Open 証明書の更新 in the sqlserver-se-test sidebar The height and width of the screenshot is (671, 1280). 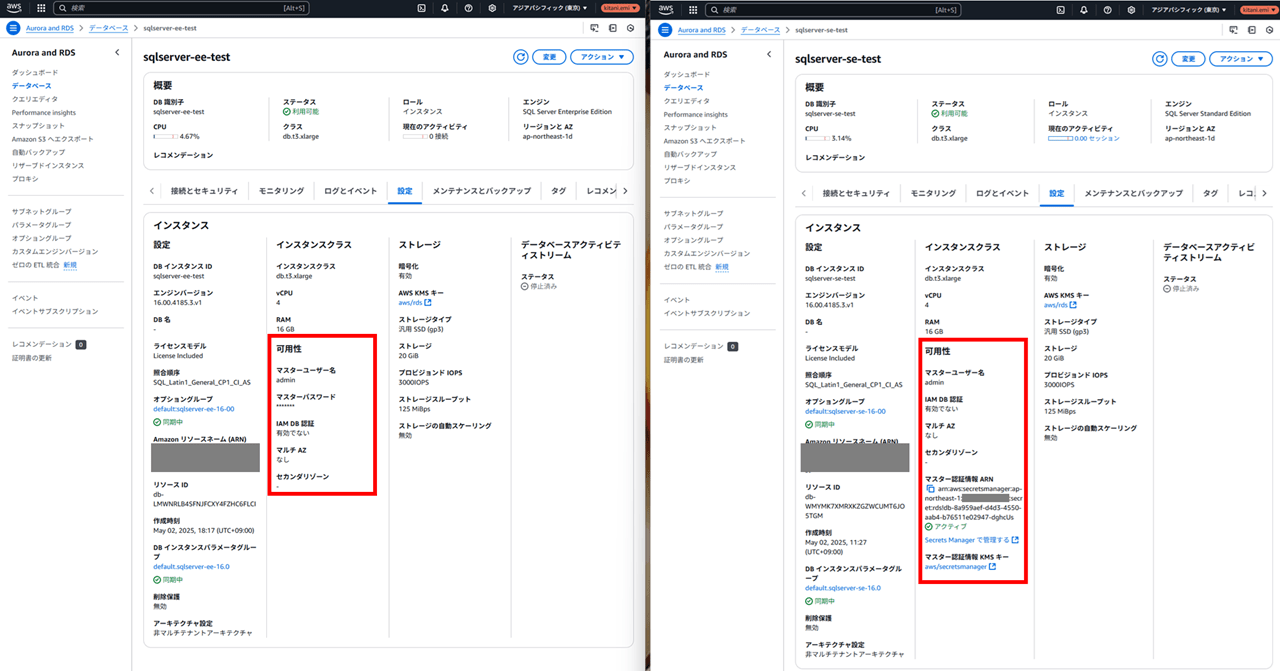(x=684, y=360)
